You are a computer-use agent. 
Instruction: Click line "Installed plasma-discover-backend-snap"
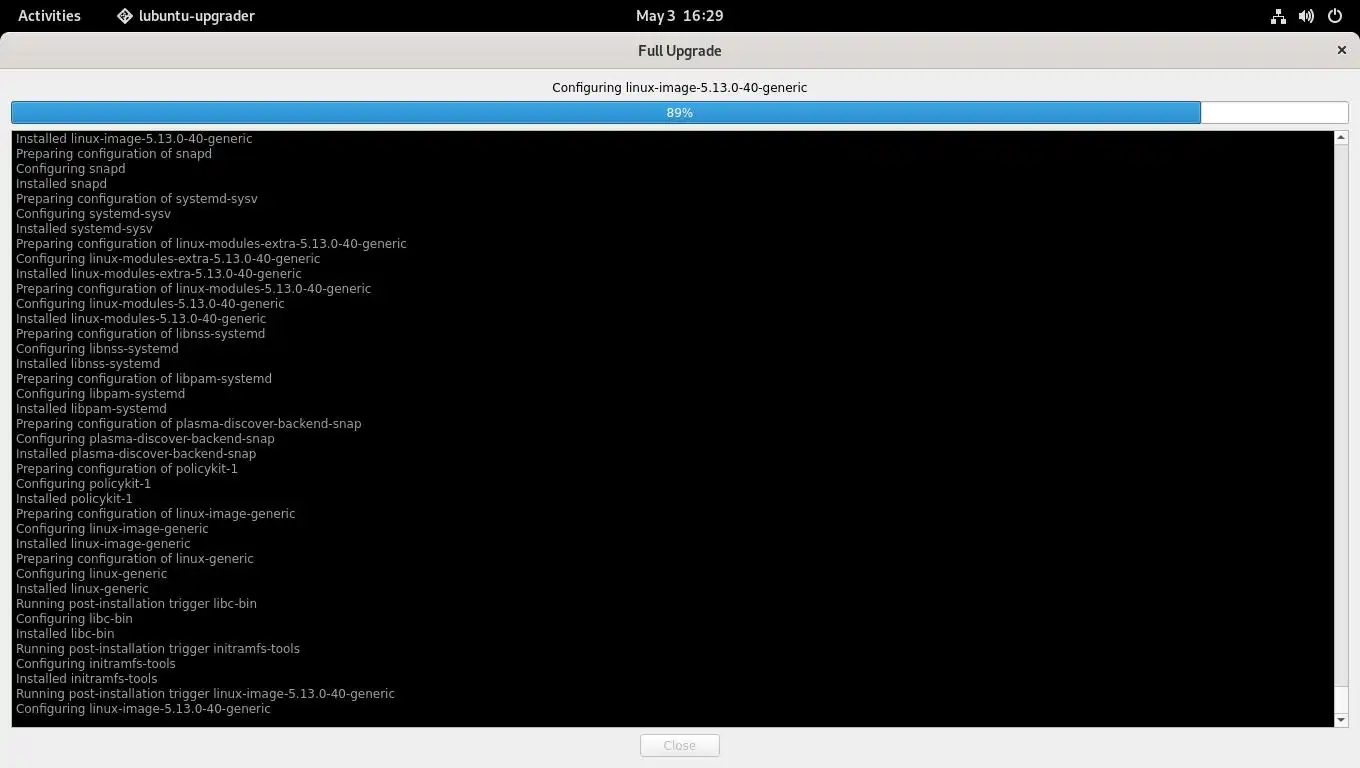(136, 454)
